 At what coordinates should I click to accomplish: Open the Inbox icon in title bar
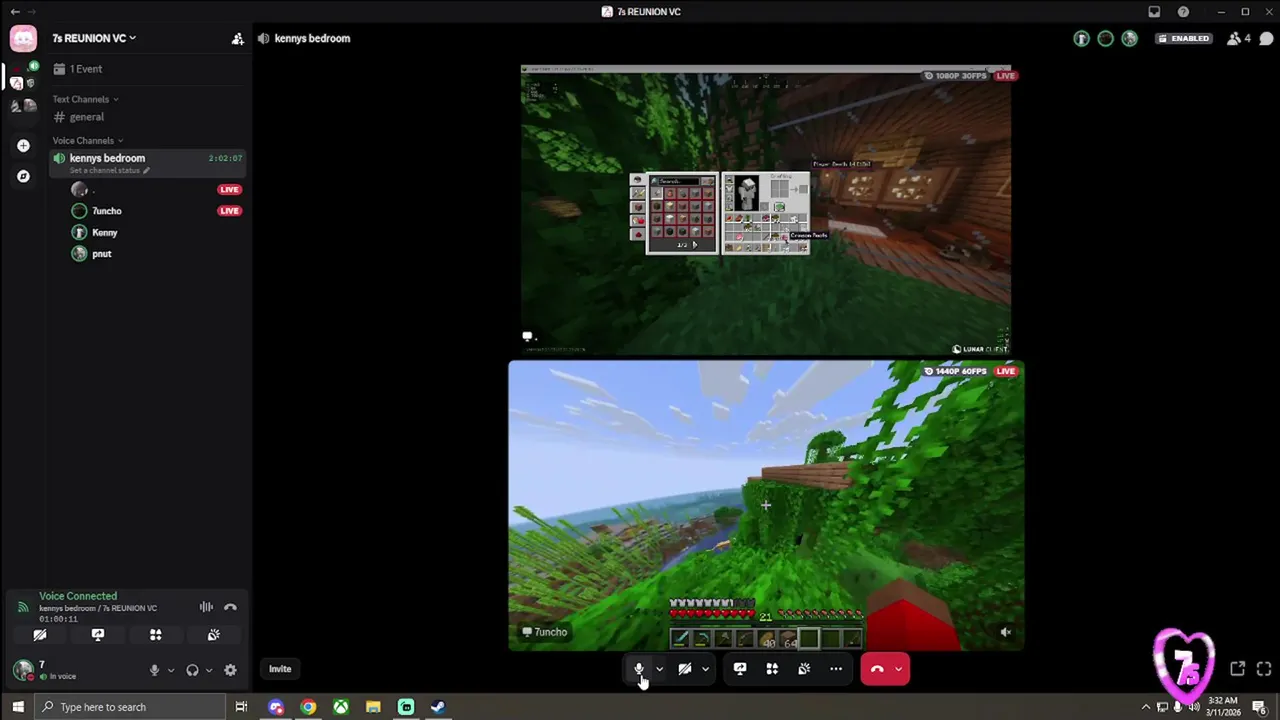(1154, 12)
